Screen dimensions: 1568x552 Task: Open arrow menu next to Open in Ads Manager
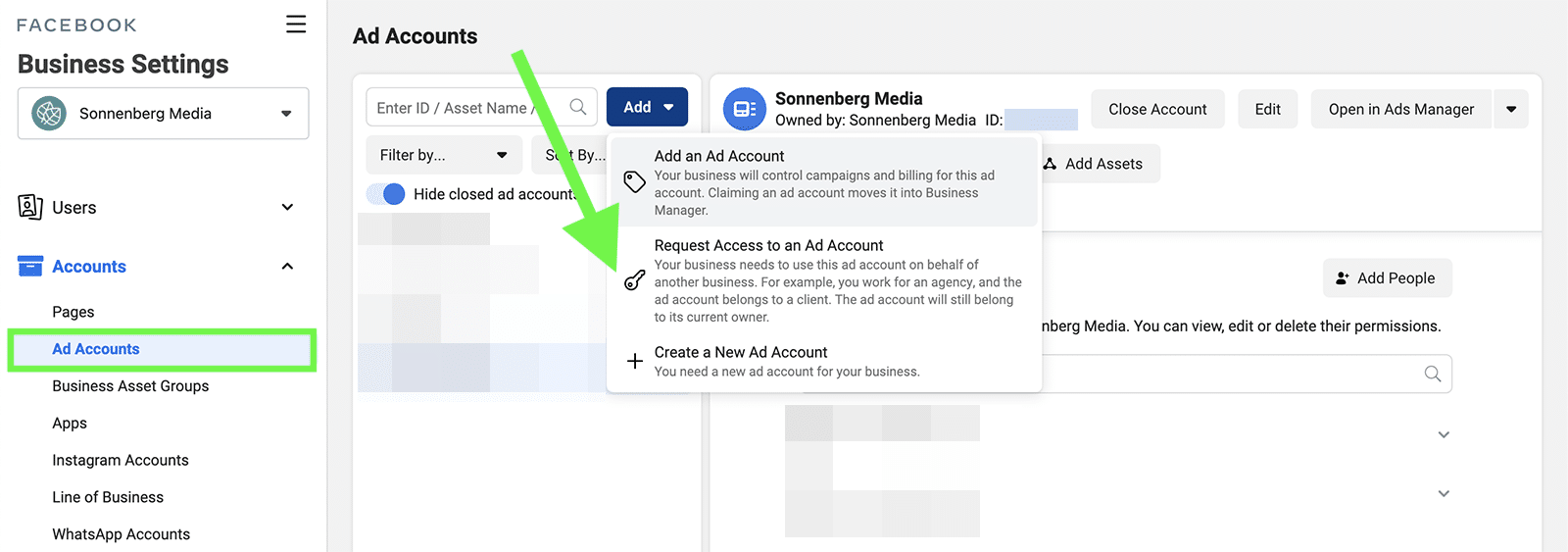(1511, 109)
